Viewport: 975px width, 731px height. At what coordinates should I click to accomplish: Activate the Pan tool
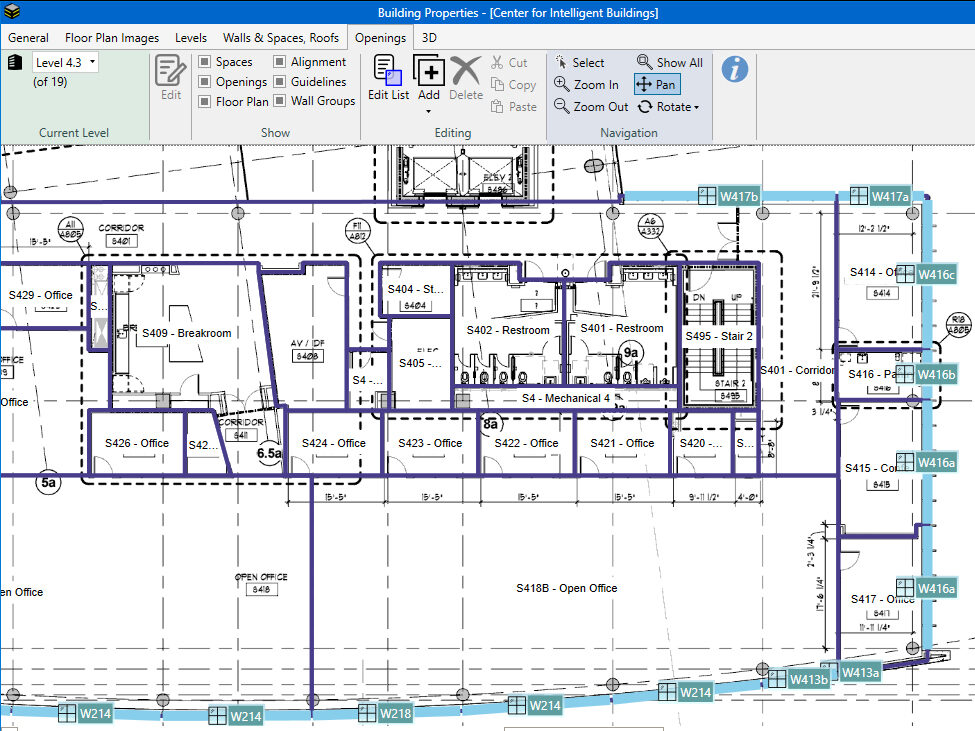tap(656, 85)
